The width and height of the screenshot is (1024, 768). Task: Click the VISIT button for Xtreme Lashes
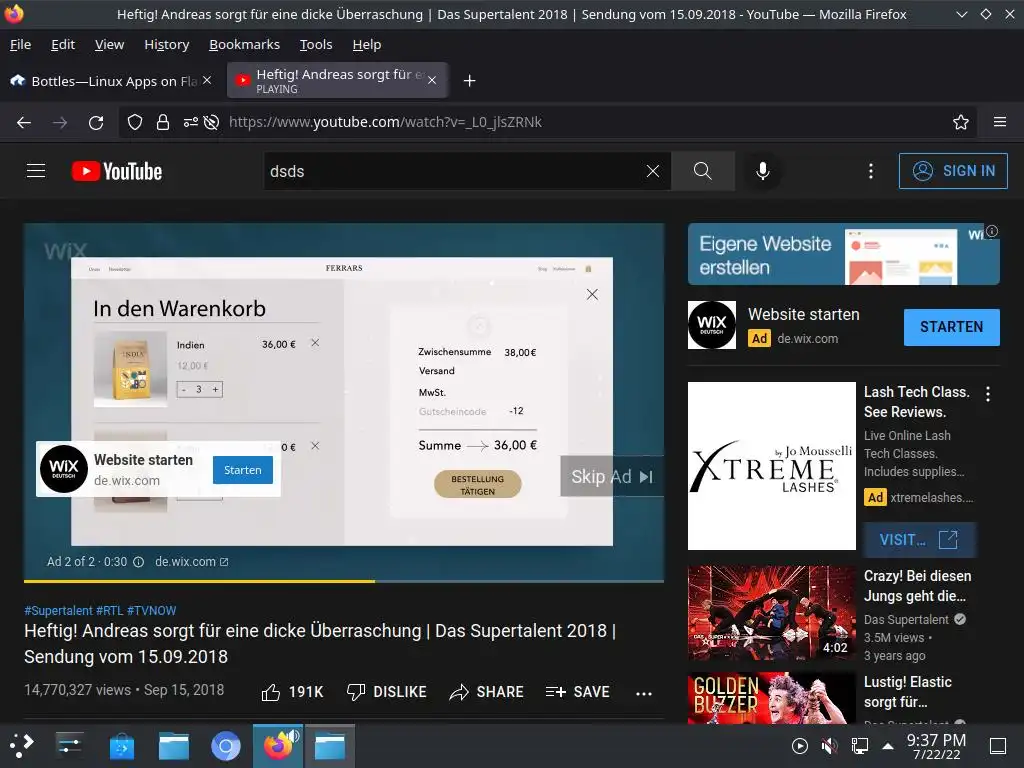pos(919,540)
